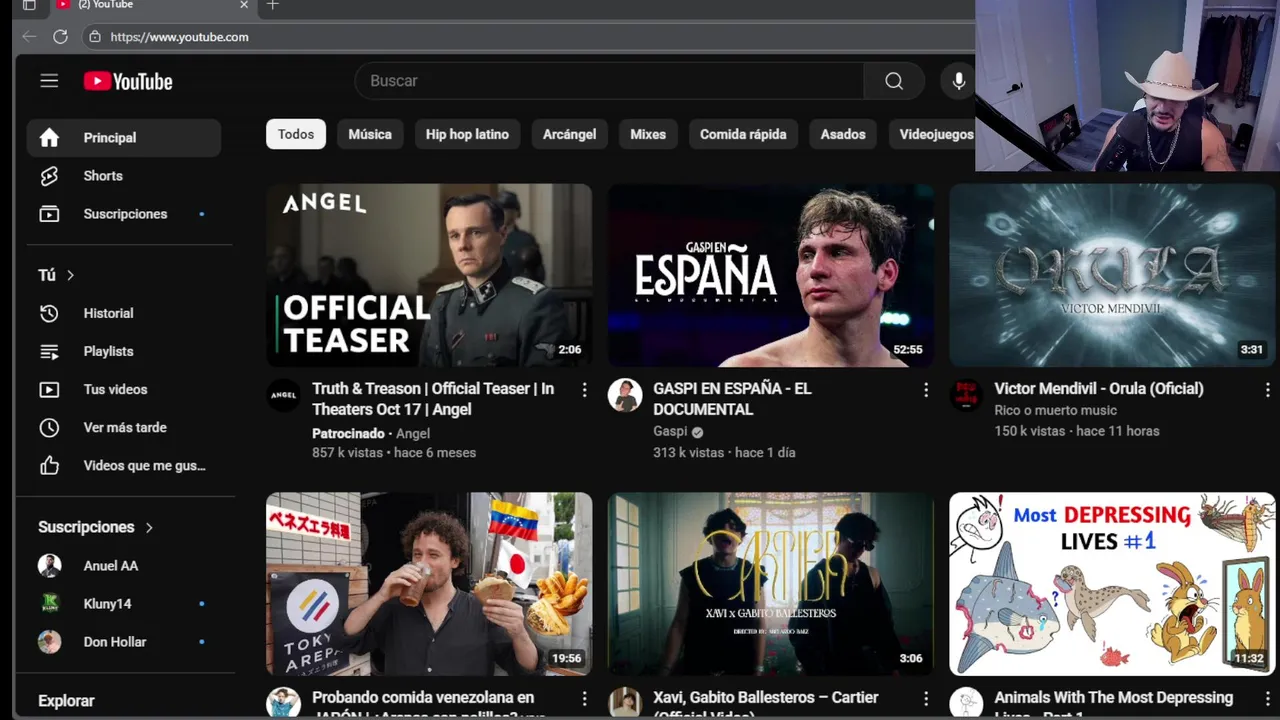
Task: Click Gaspi channel avatar
Action: [x=625, y=395]
